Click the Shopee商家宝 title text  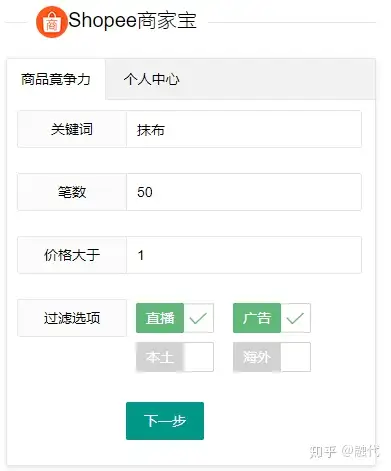(x=133, y=20)
